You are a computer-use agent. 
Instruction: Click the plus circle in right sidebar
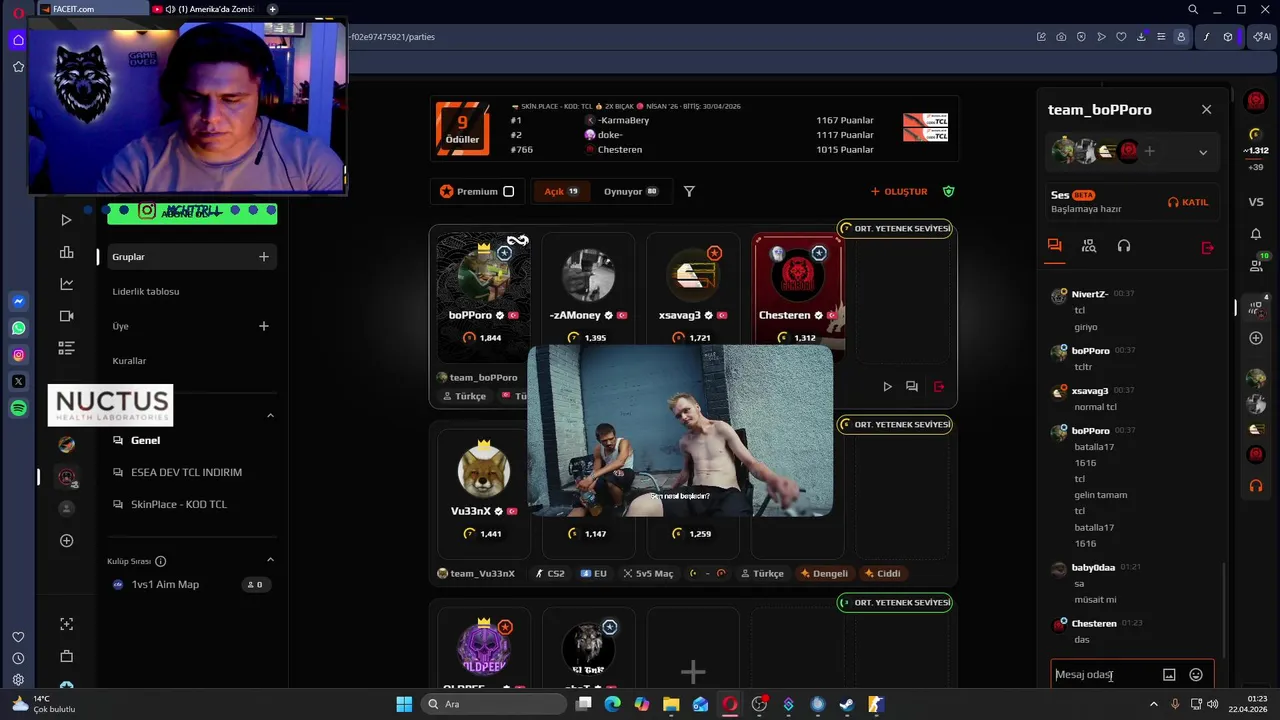click(x=1256, y=338)
